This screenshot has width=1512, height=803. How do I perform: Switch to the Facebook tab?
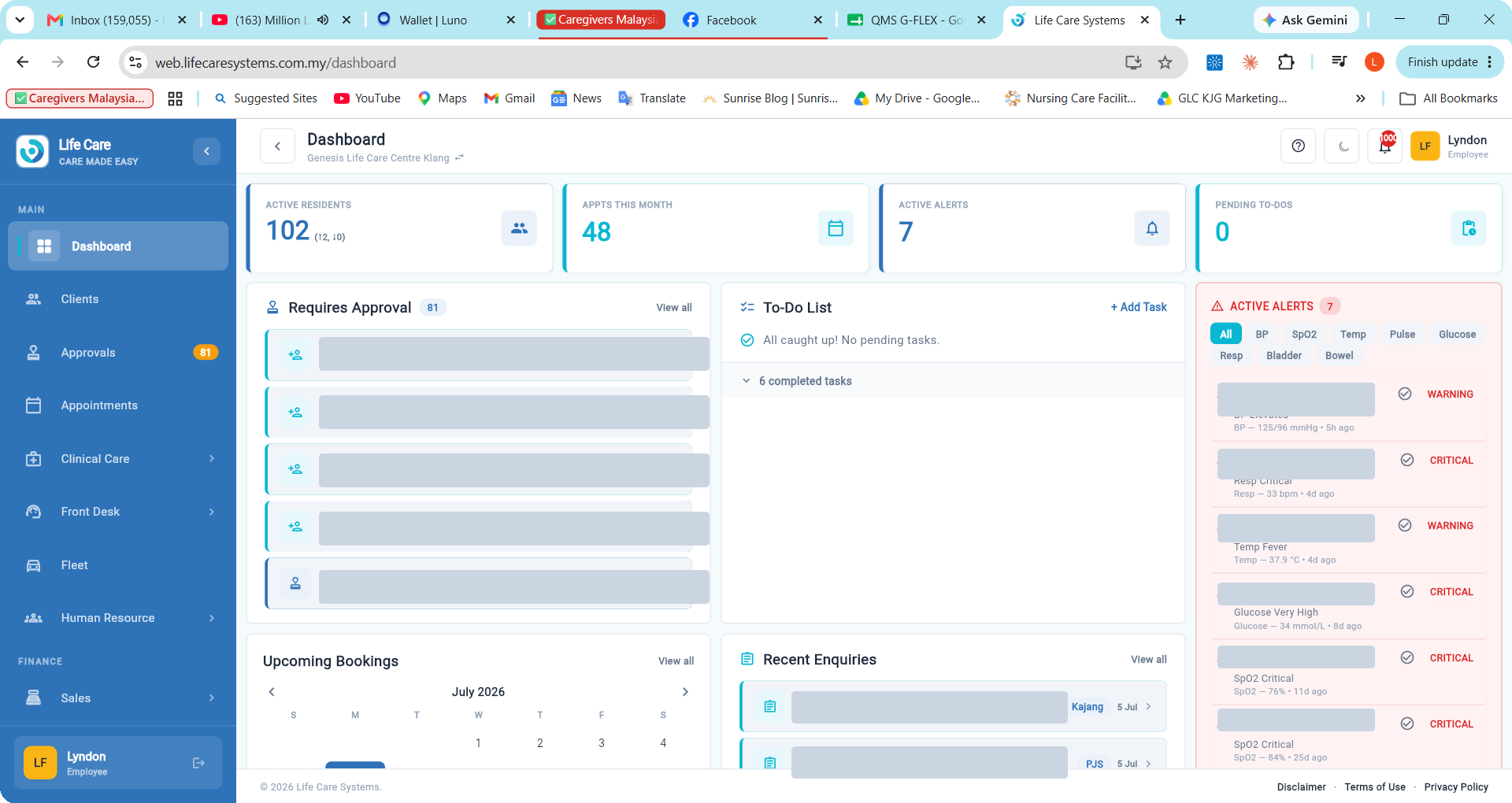752,20
